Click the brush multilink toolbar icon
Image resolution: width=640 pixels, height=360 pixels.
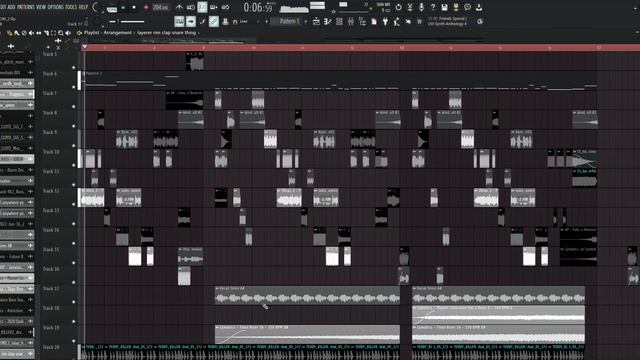202,21
